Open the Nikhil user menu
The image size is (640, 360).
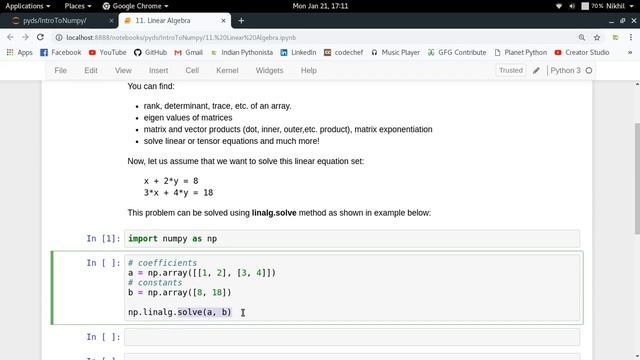[x=620, y=6]
